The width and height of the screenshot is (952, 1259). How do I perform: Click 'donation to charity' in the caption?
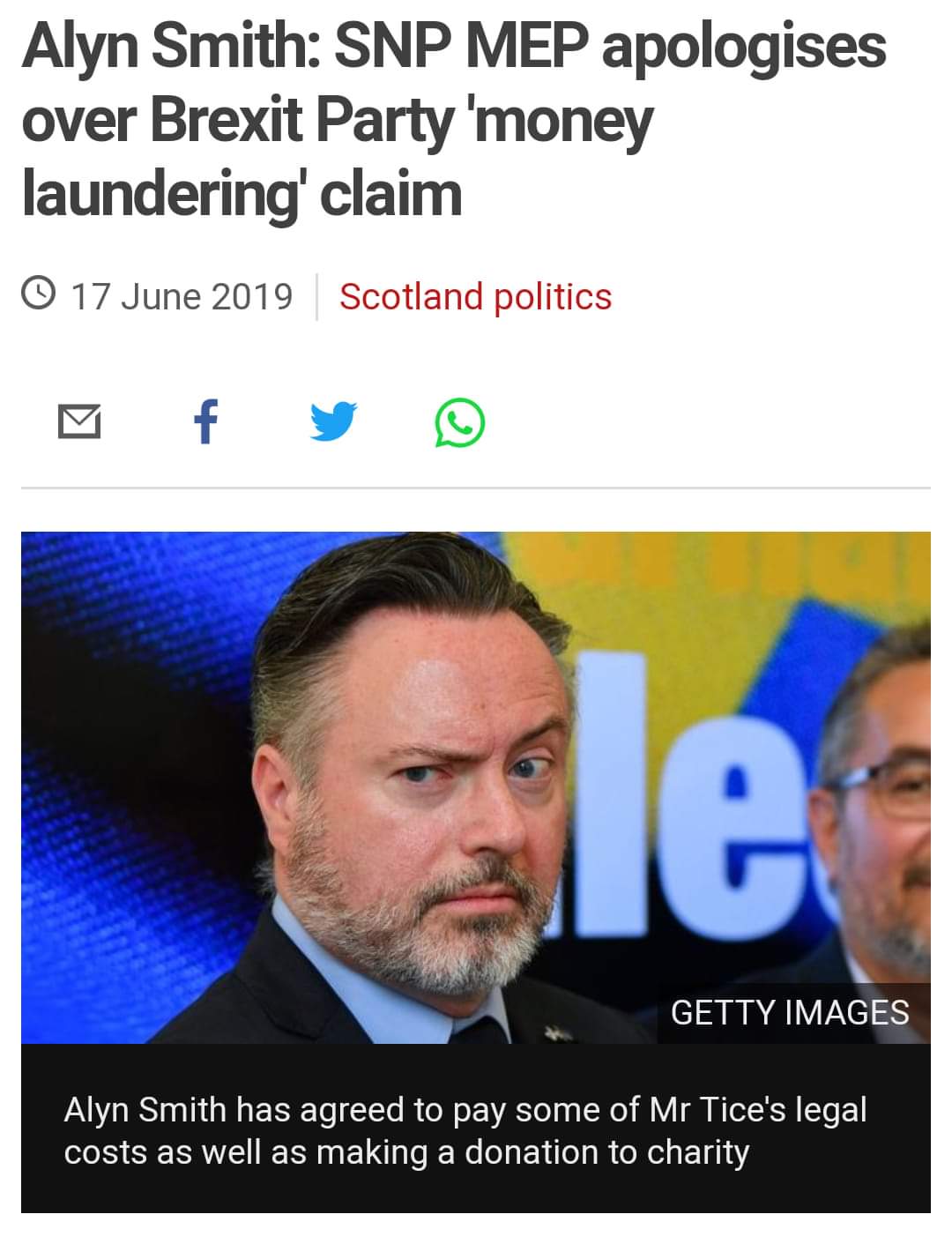coord(606,1152)
